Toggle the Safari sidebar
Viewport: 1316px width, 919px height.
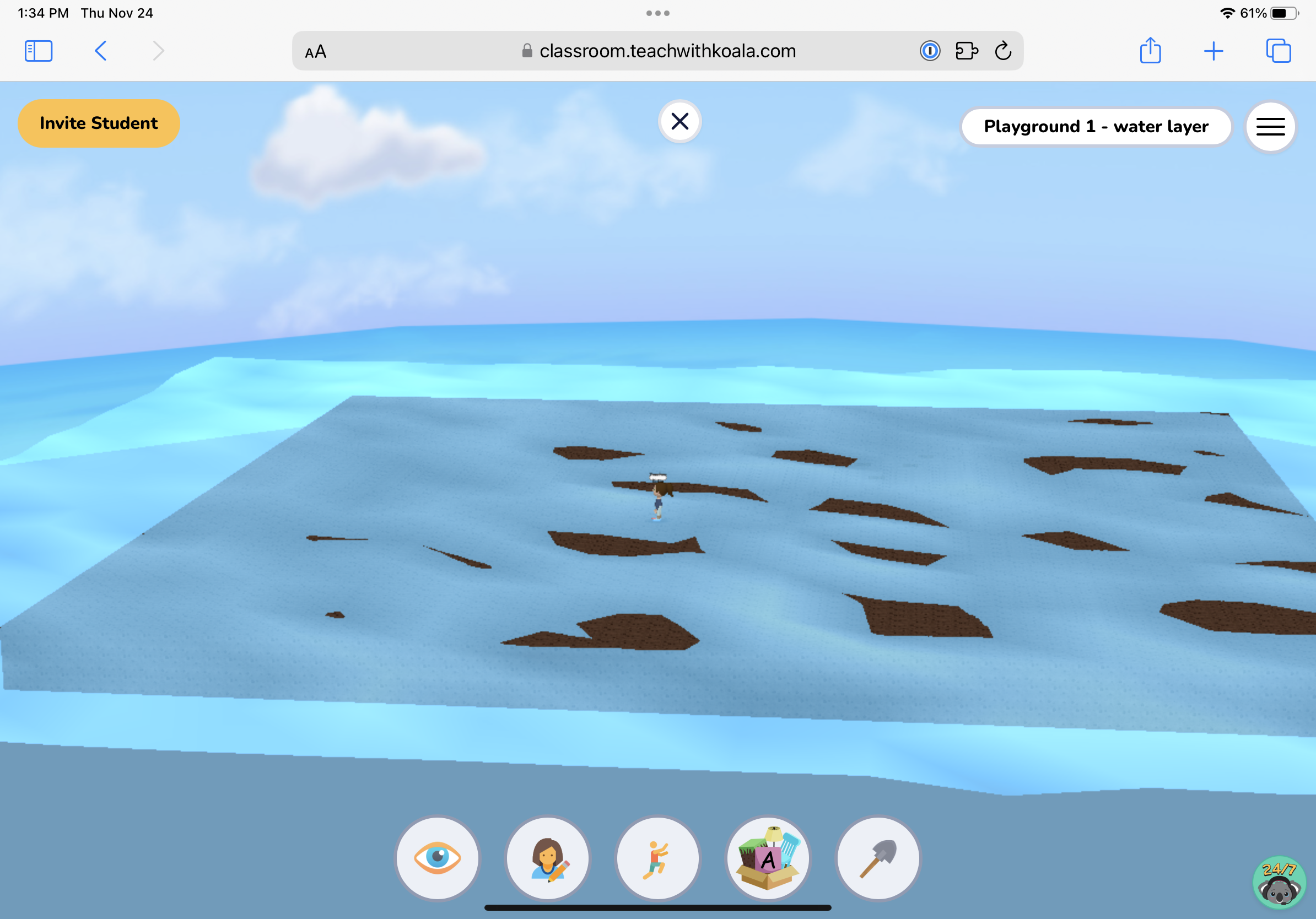pyautogui.click(x=39, y=51)
